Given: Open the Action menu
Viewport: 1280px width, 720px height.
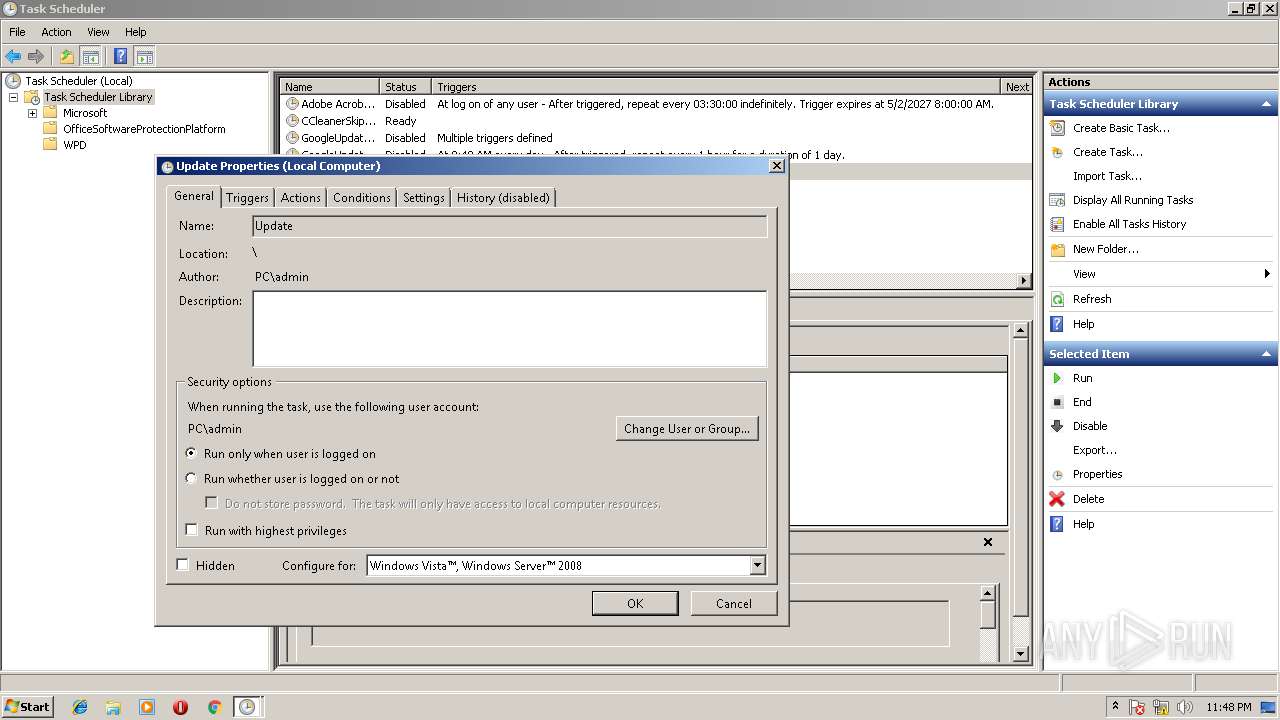Looking at the screenshot, I should 56,32.
